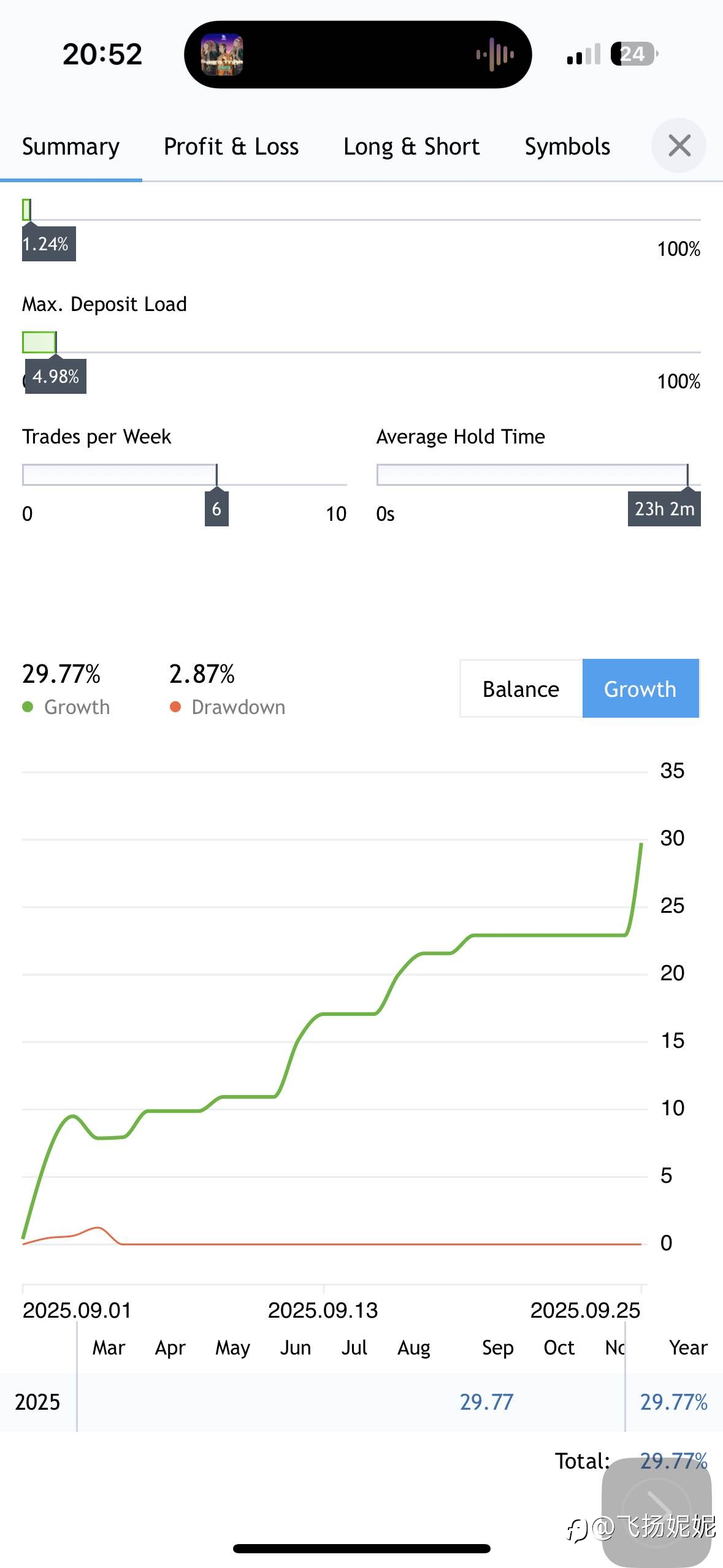Open the Profit & Loss tab
The width and height of the screenshot is (723, 1568).
pos(231,147)
